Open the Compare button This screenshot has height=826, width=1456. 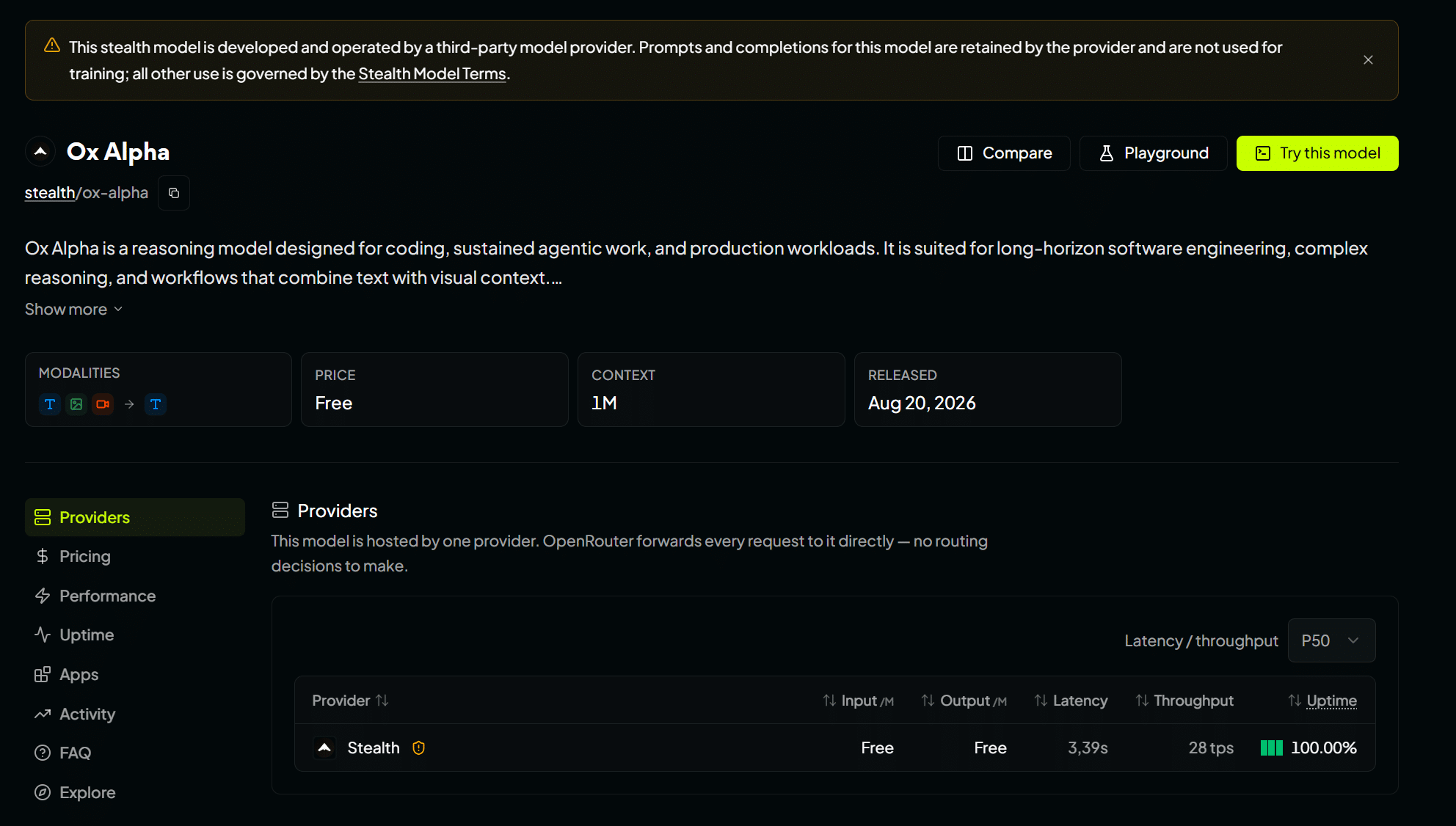click(1004, 153)
